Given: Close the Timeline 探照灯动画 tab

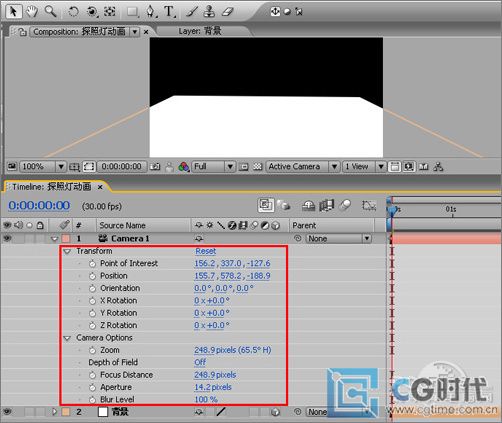Looking at the screenshot, I should point(100,187).
